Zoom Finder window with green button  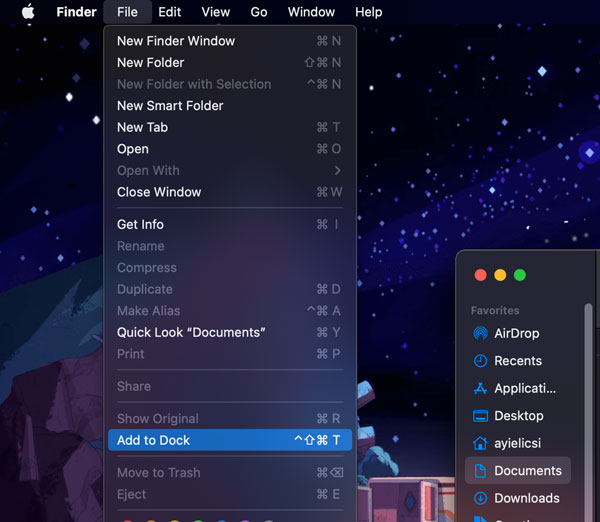click(520, 275)
